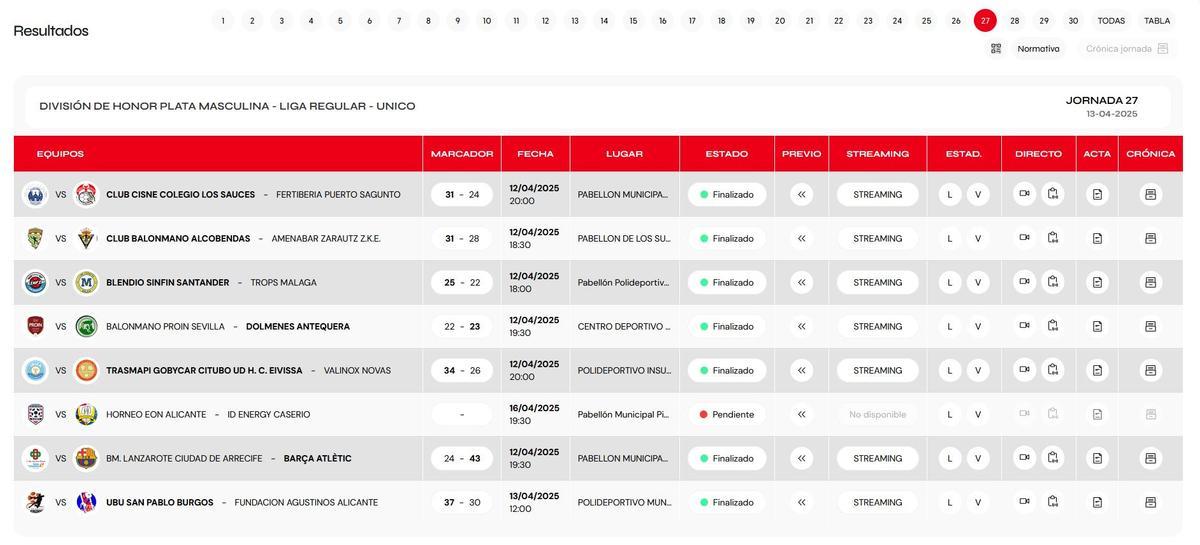Open the QR code icon beside Normativa
1200x545 pixels.
pos(996,48)
